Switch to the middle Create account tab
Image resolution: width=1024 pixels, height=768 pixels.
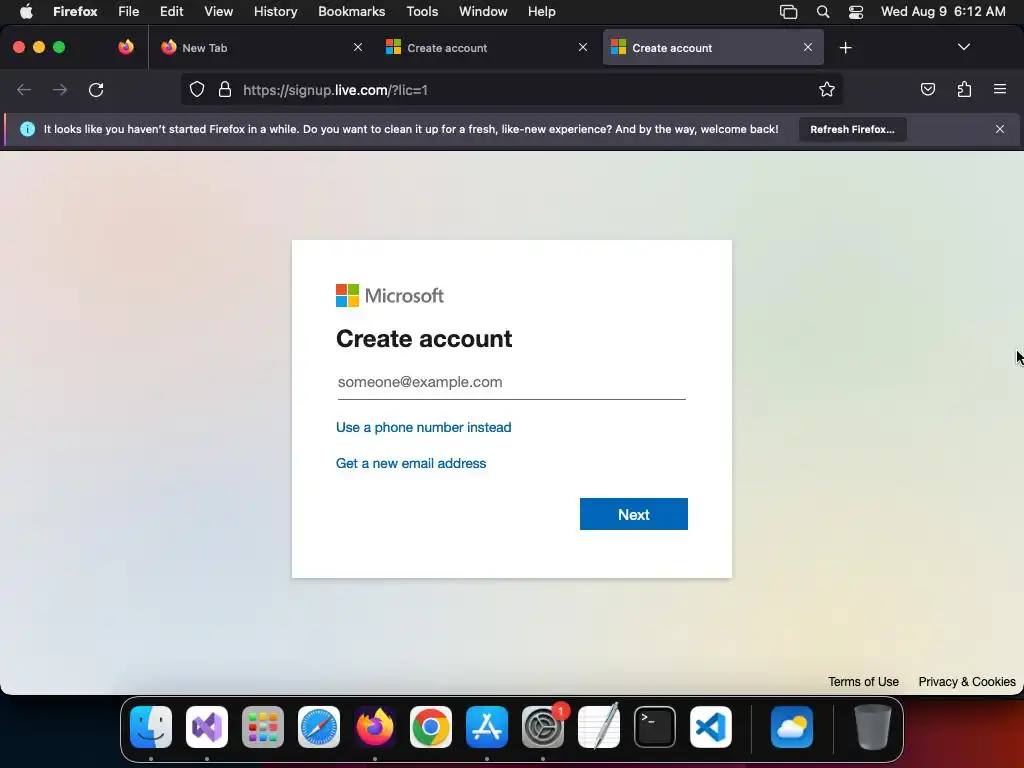tap(487, 47)
